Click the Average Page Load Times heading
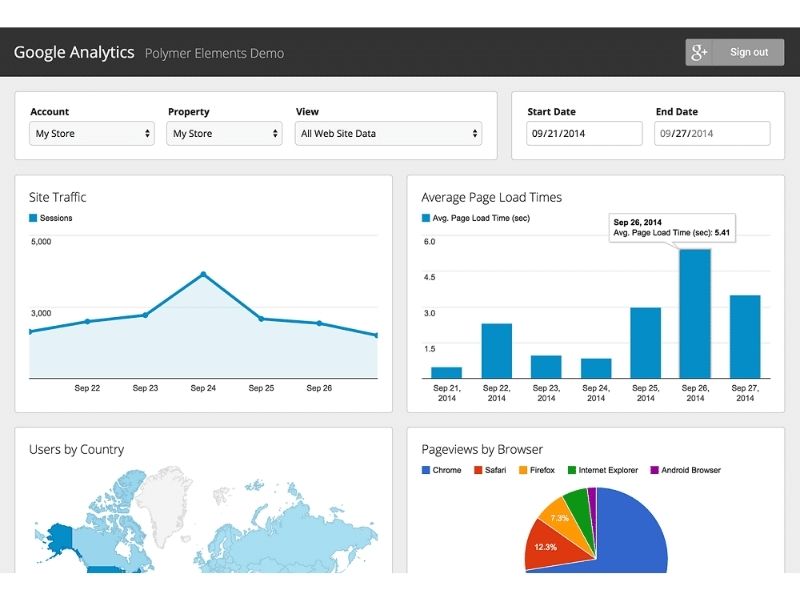Image resolution: width=800 pixels, height=600 pixels. tap(491, 197)
